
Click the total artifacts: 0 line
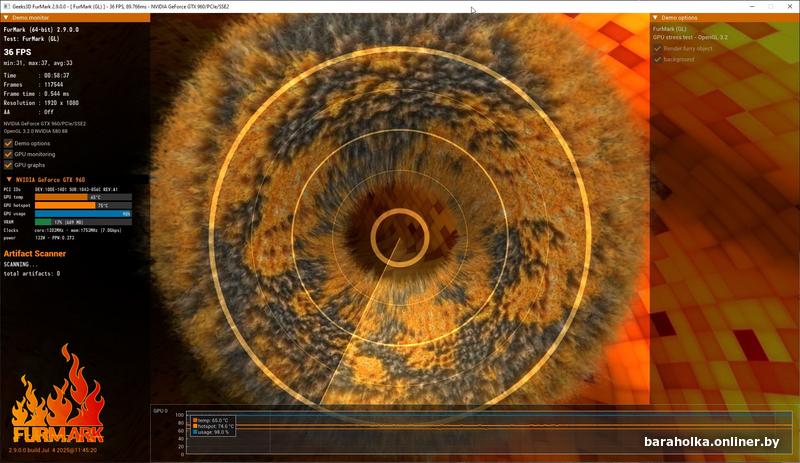coord(32,274)
